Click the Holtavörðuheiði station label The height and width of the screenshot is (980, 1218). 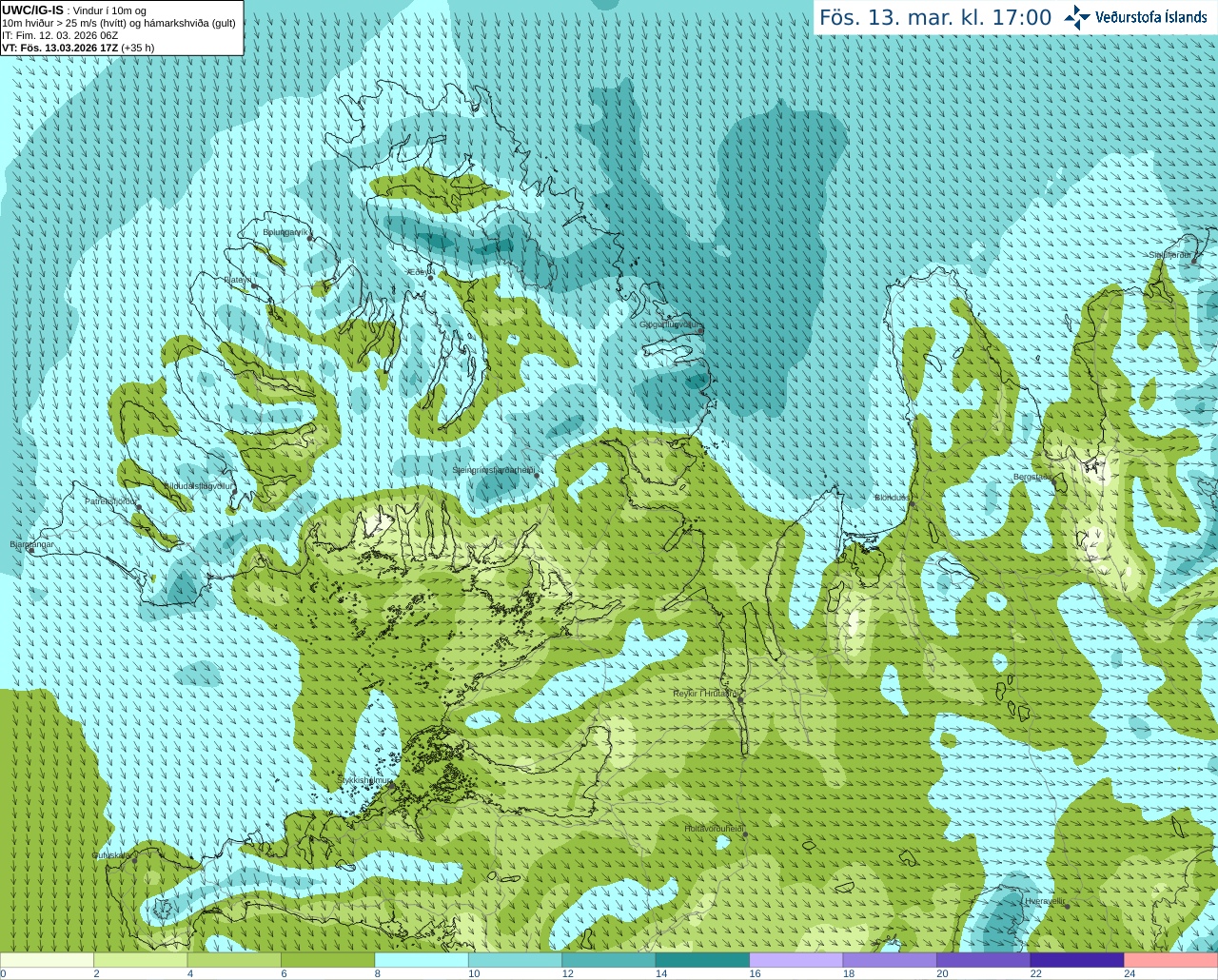tap(714, 829)
